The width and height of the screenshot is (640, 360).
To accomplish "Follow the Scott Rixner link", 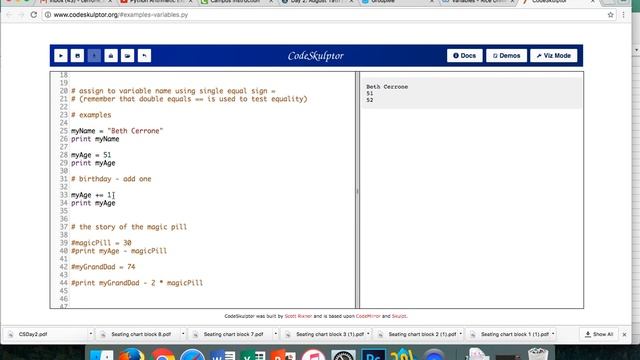I will 298,316.
